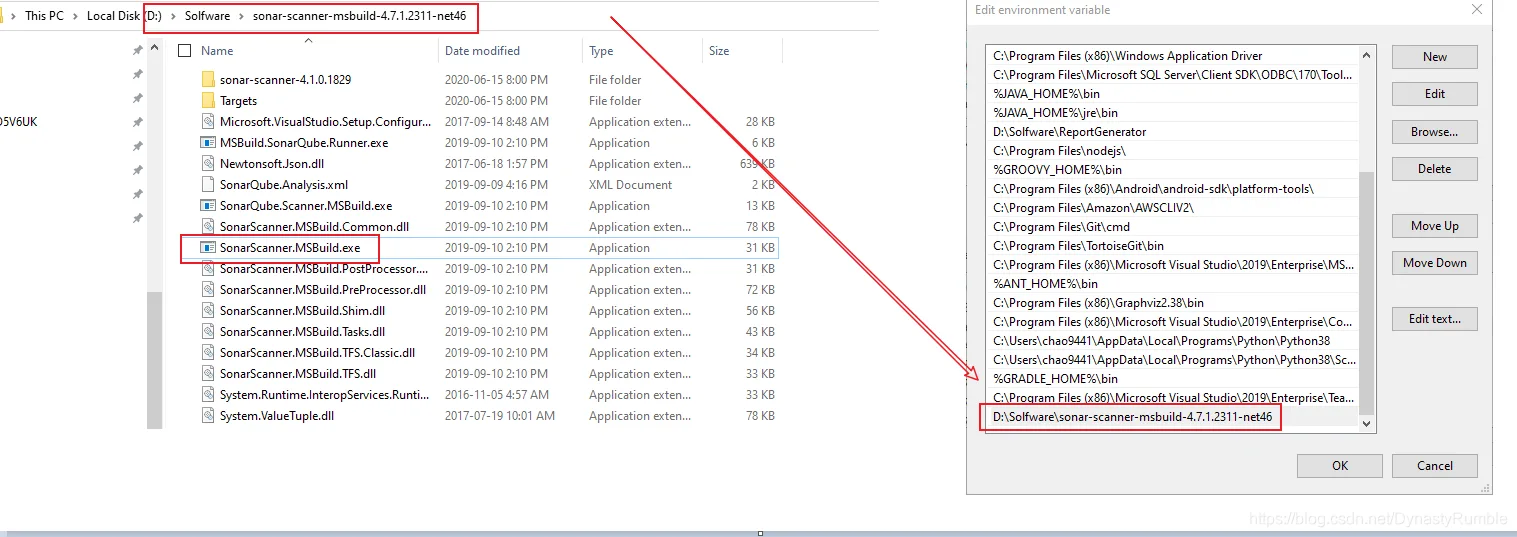Screen dimensions: 1517x537
Task: Click MSBuild.SonarQube.Runner.exe file icon
Action: tap(208, 142)
